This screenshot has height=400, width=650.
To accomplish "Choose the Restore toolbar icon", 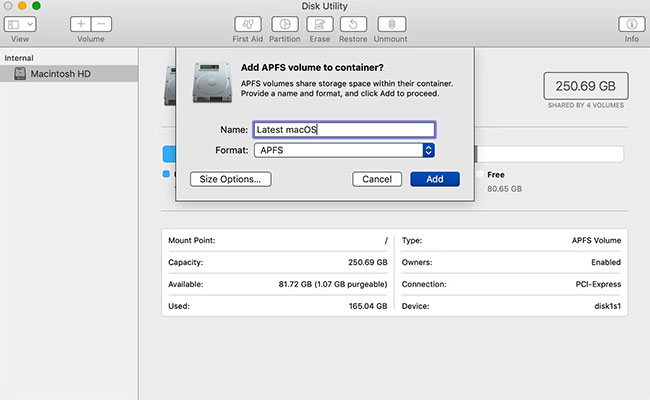I will (353, 24).
